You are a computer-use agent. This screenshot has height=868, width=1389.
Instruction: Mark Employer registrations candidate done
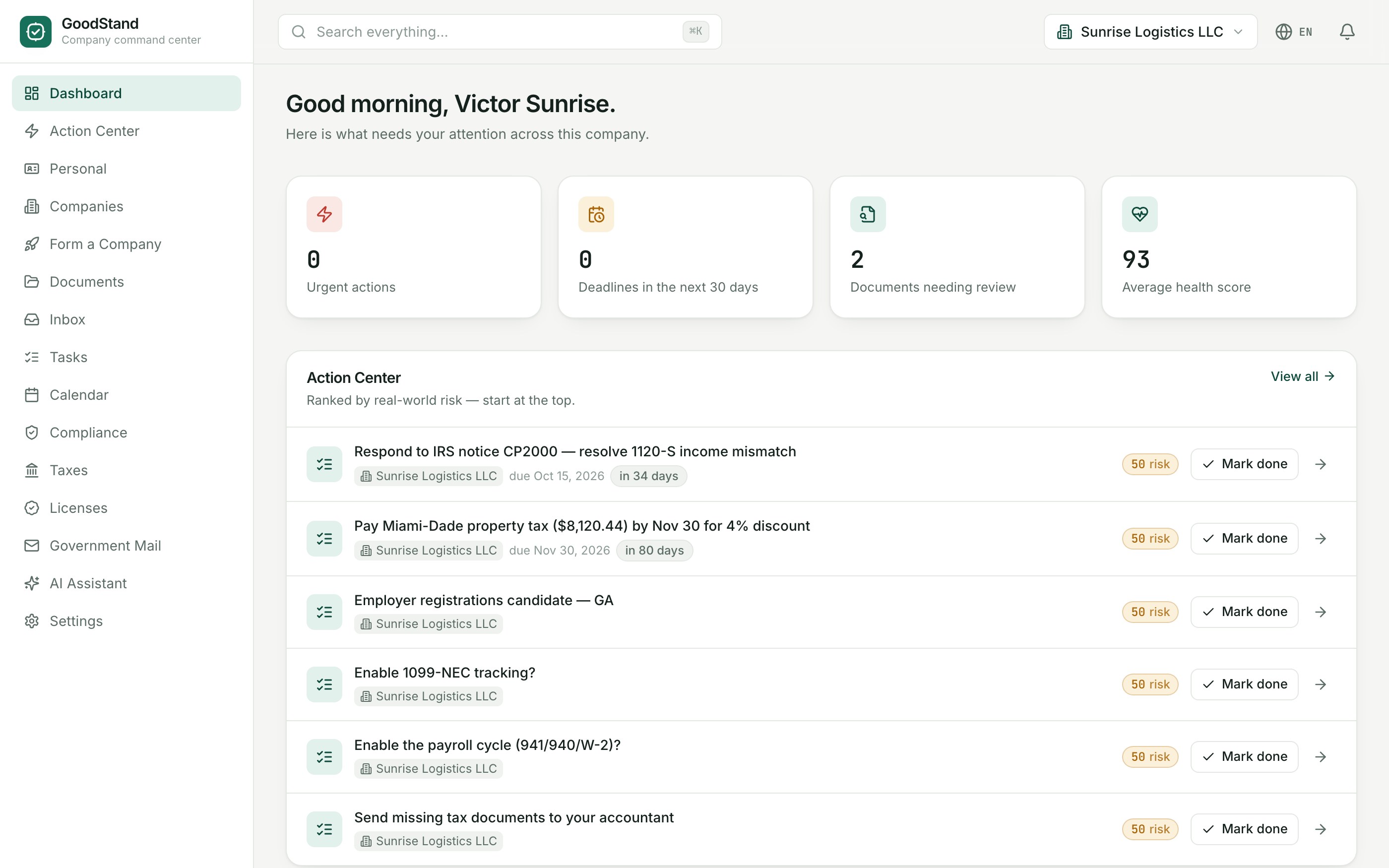pyautogui.click(x=1244, y=612)
